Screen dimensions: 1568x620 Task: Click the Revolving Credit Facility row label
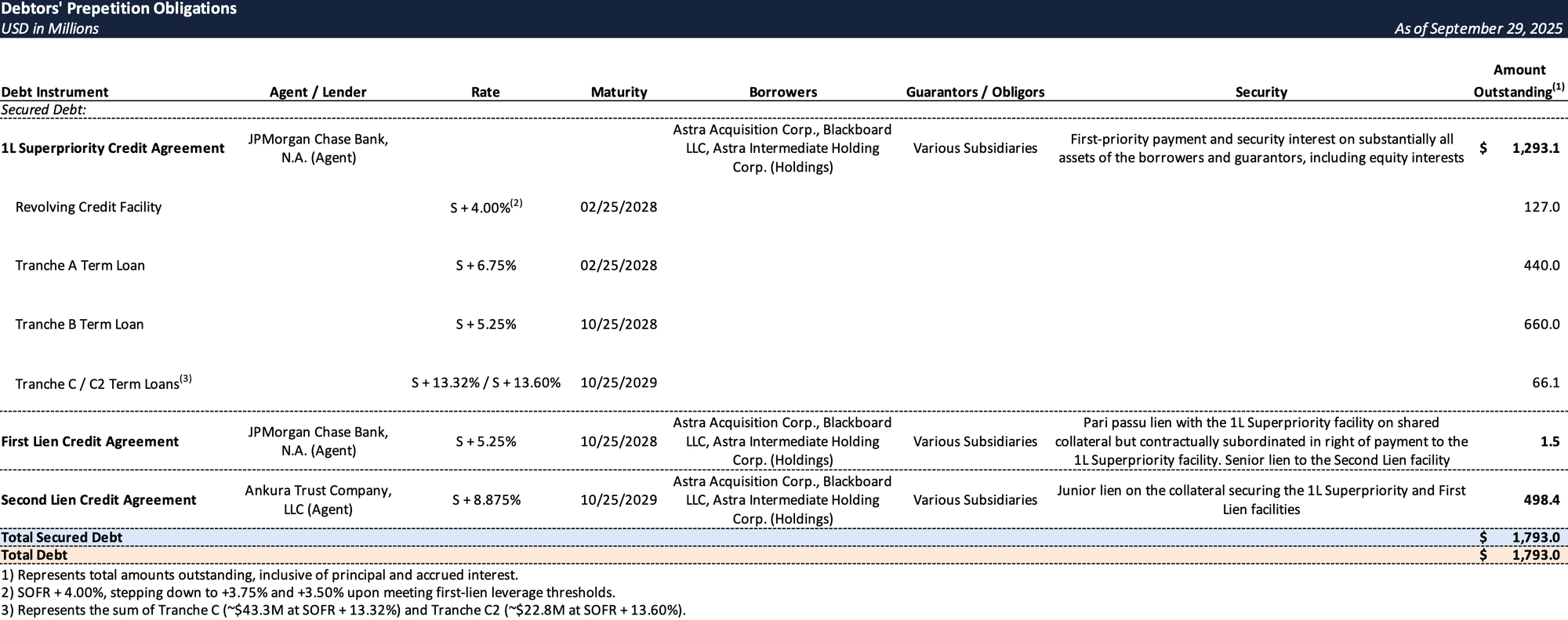point(89,207)
